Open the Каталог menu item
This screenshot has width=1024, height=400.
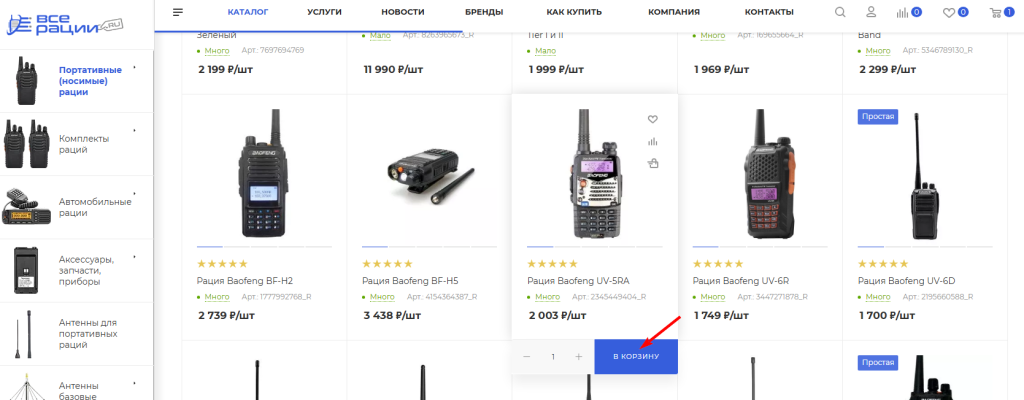tap(248, 12)
